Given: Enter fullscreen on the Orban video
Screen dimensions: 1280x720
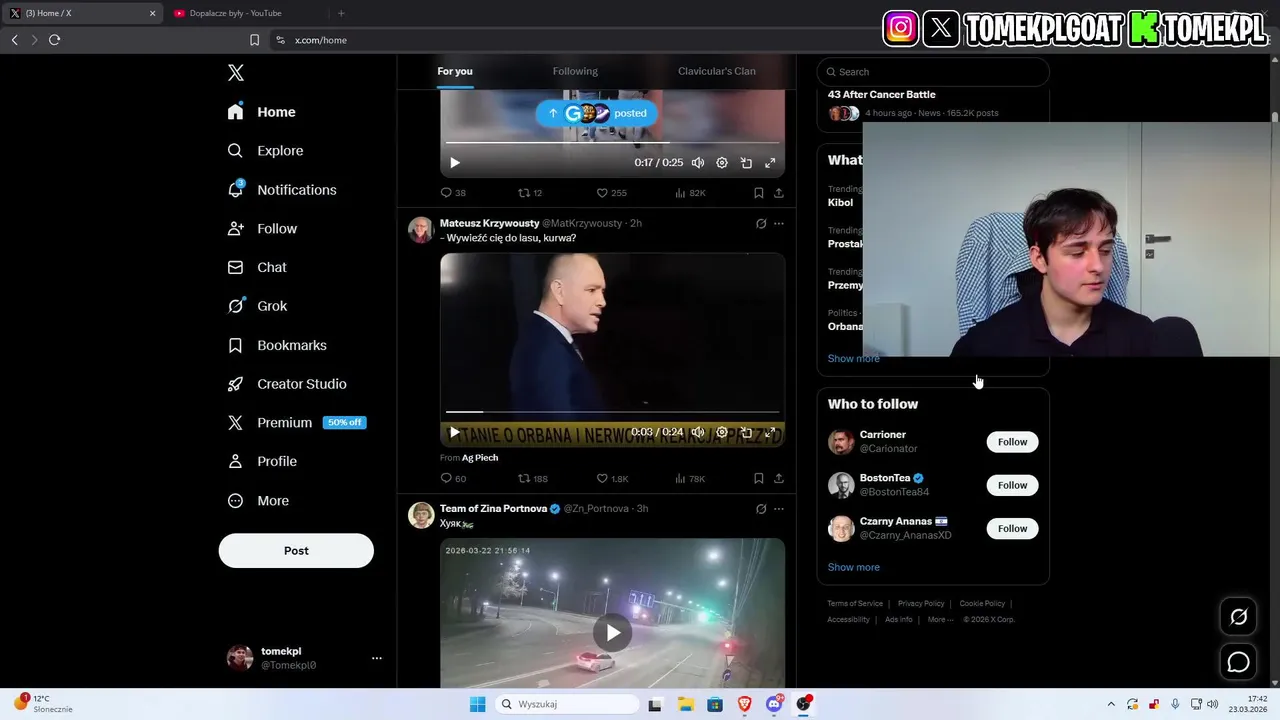Looking at the screenshot, I should 770,433.
